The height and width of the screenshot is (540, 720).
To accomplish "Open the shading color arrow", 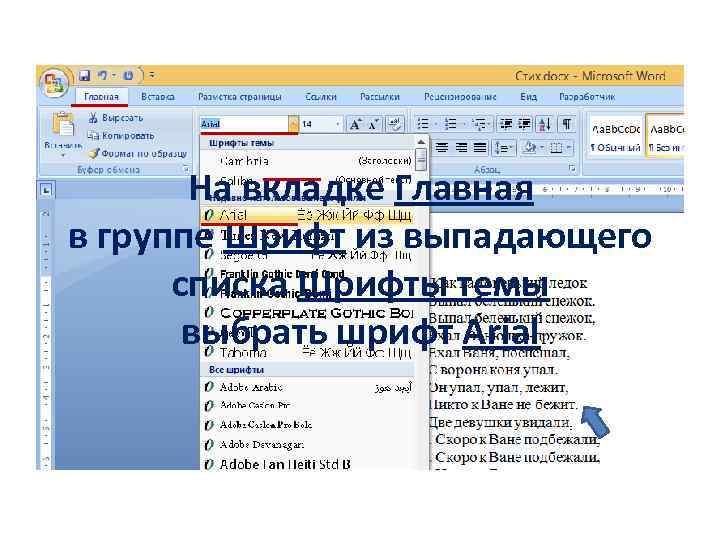I will (542, 148).
